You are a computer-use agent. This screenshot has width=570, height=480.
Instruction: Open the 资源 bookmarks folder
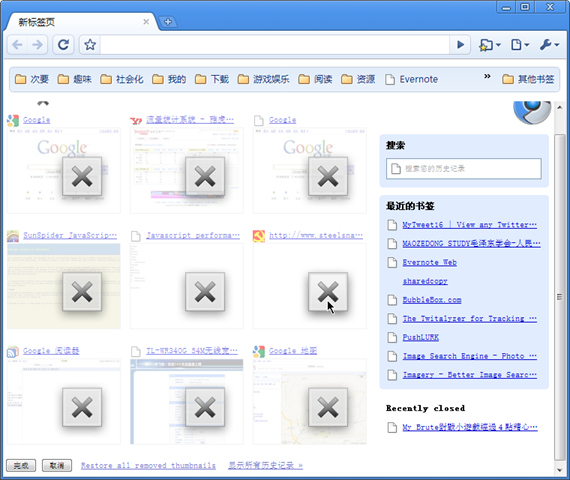pyautogui.click(x=358, y=79)
